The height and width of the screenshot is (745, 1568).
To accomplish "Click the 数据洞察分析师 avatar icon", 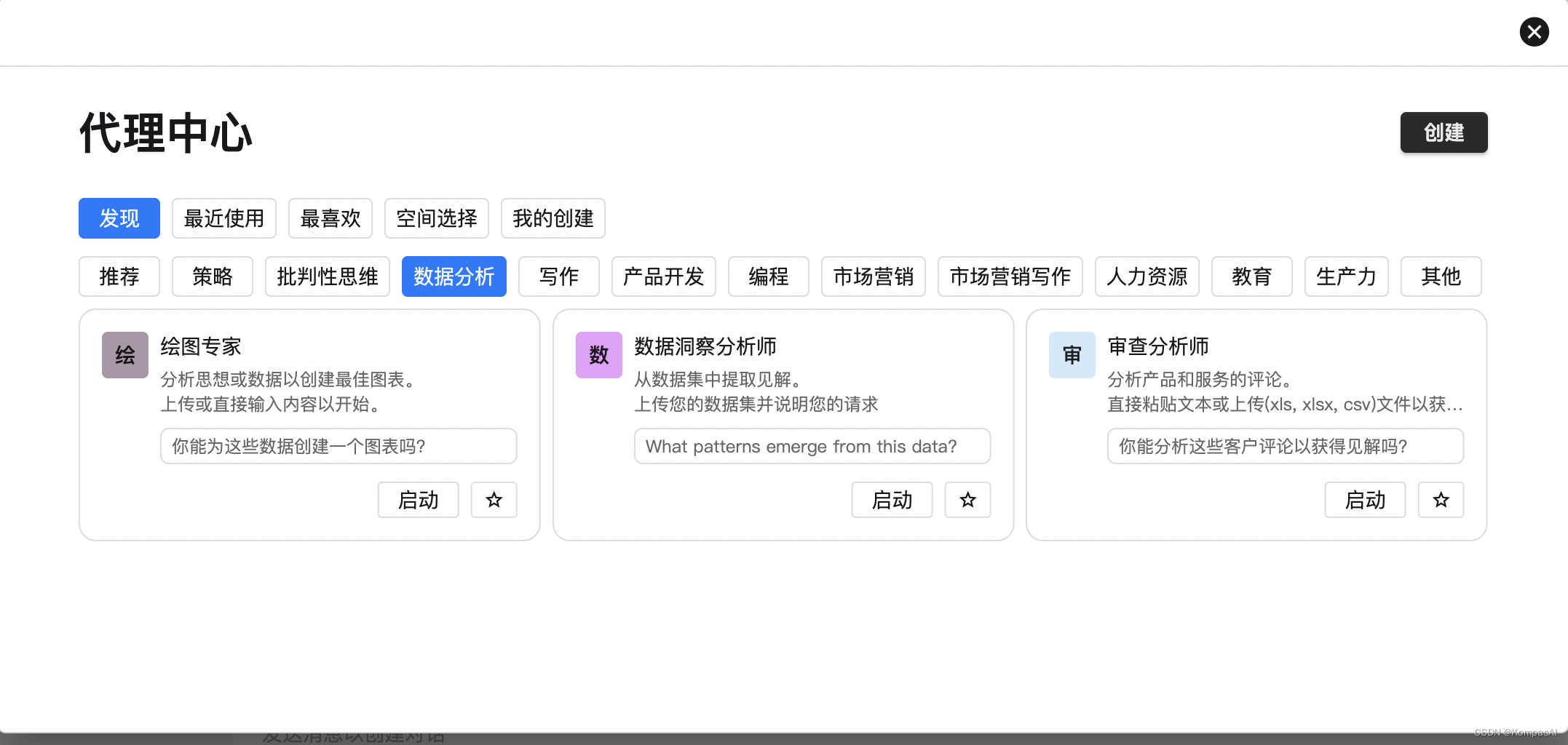I will 599,355.
